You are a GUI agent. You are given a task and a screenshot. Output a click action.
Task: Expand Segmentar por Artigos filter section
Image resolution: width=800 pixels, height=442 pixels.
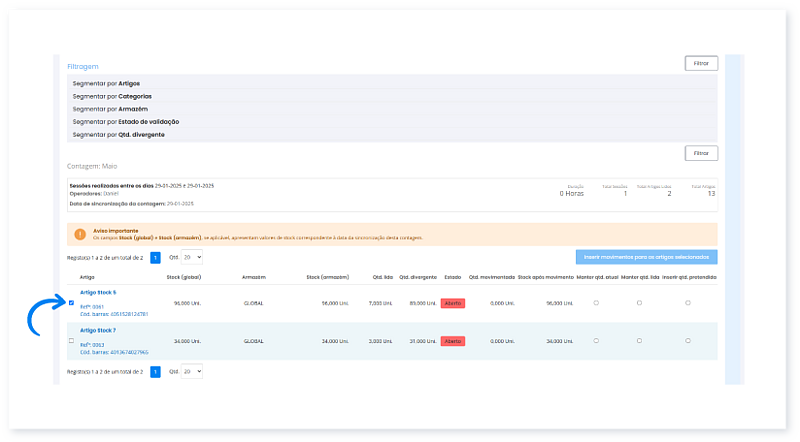(x=107, y=83)
